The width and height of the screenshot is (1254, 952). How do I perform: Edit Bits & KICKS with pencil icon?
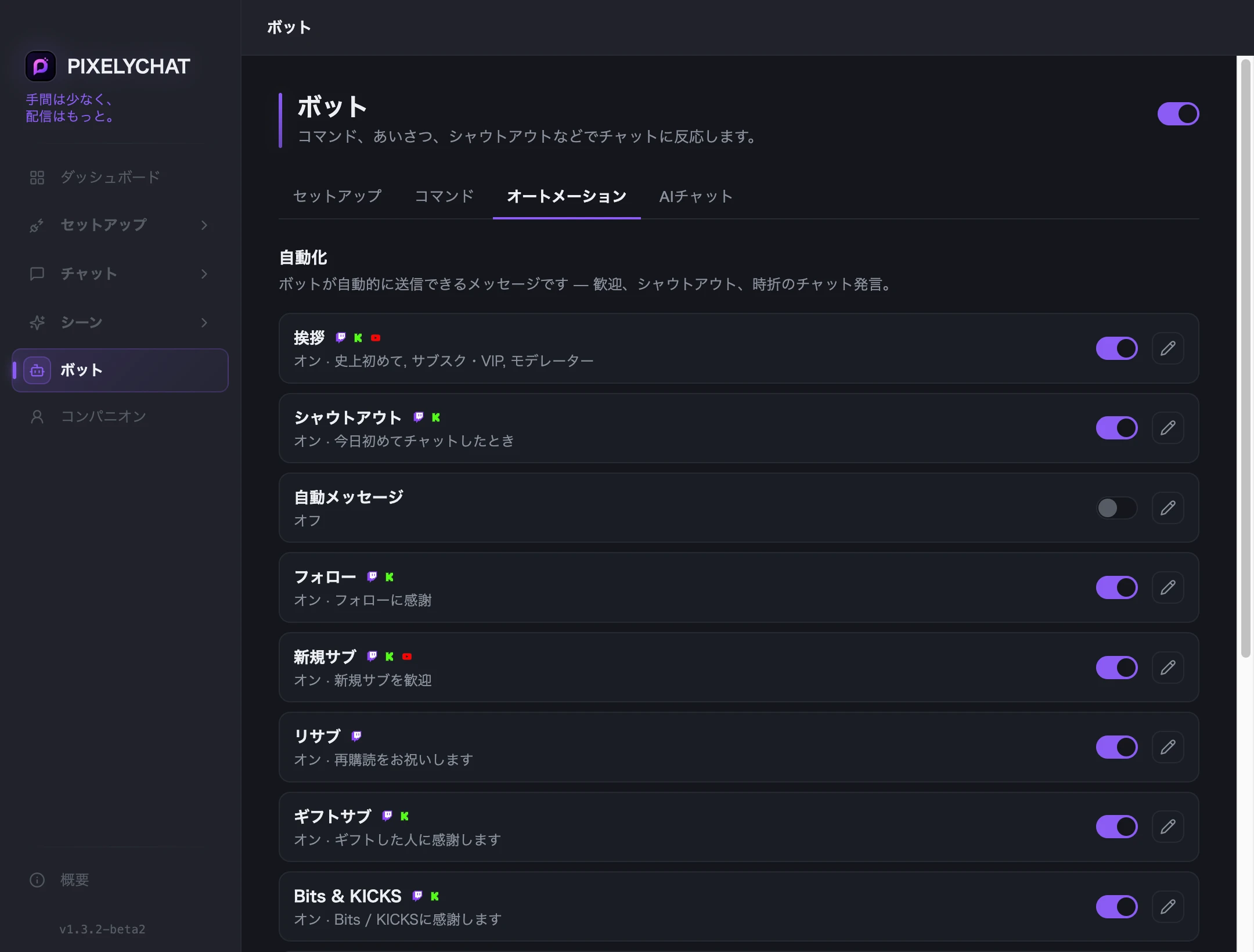1168,907
